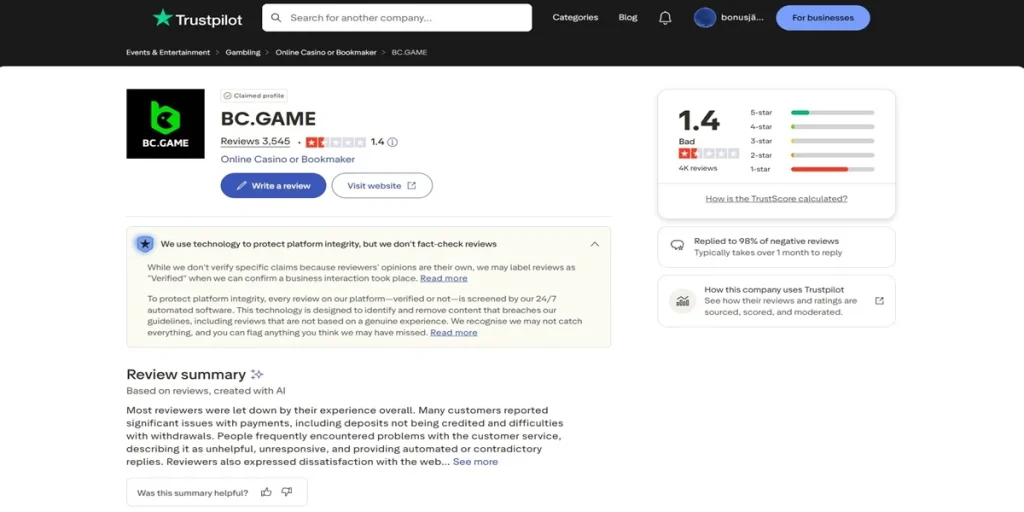This screenshot has width=1024, height=512.
Task: Click the Visit website button
Action: pos(382,185)
